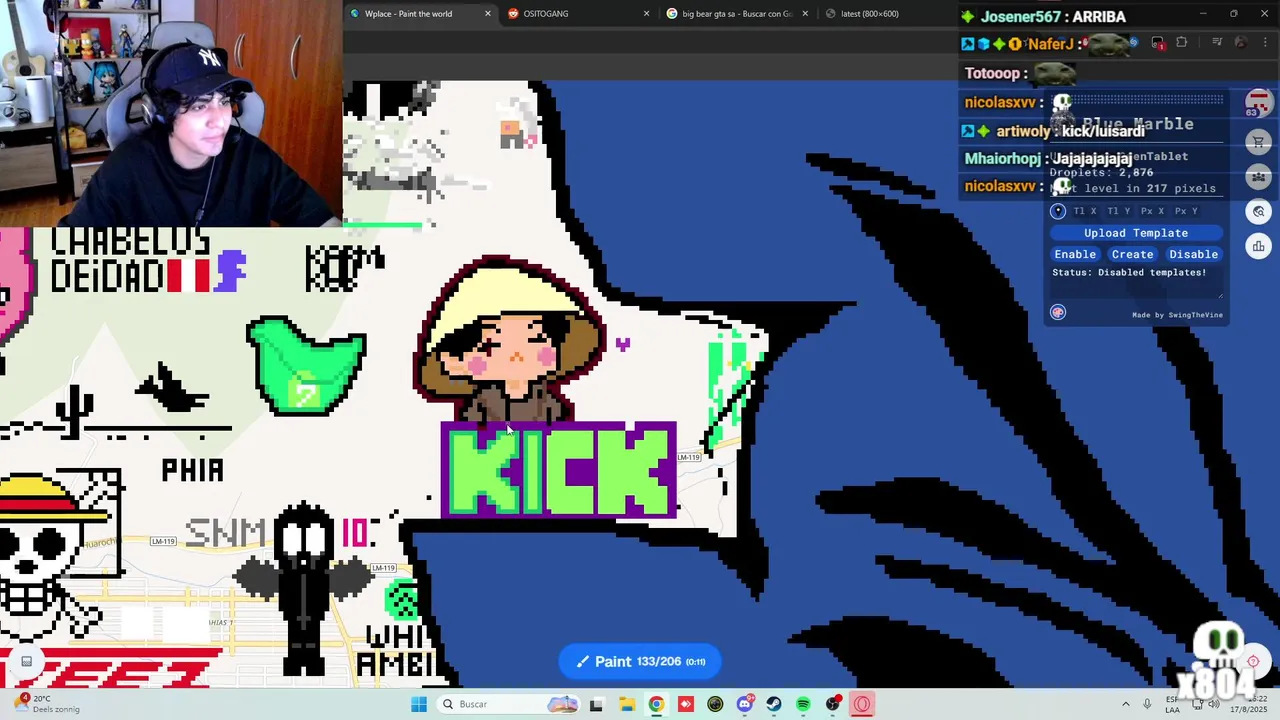Screen dimensions: 1280x720
Task: Close the OSITOGANG browser tab
Action: click(646, 14)
